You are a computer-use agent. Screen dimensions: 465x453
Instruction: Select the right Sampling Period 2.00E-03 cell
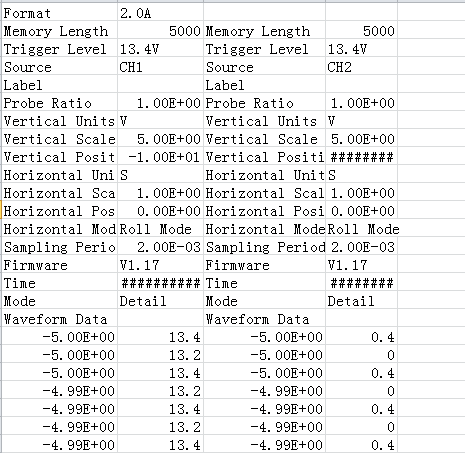[361, 247]
